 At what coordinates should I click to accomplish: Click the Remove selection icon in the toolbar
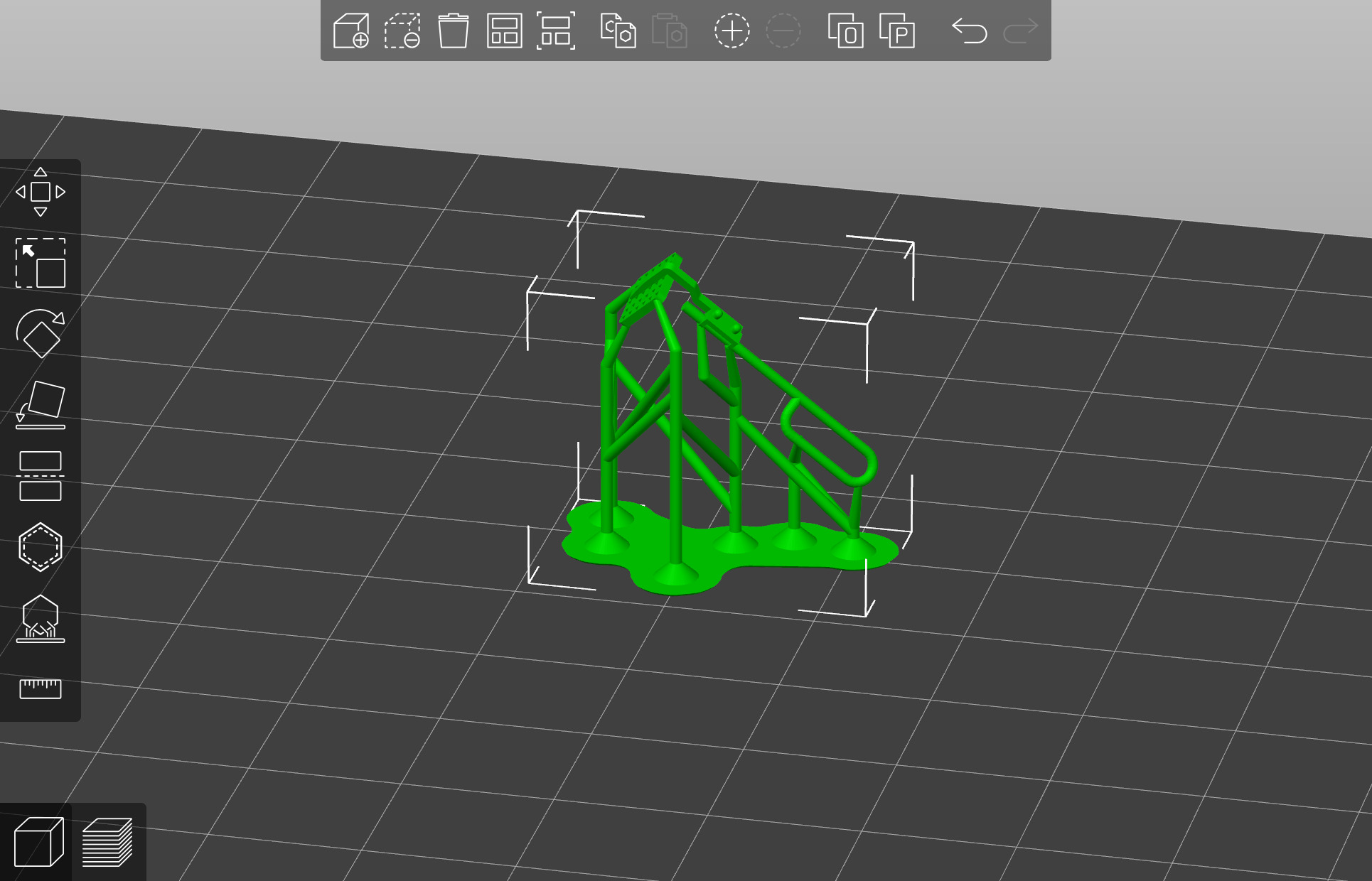pyautogui.click(x=402, y=31)
